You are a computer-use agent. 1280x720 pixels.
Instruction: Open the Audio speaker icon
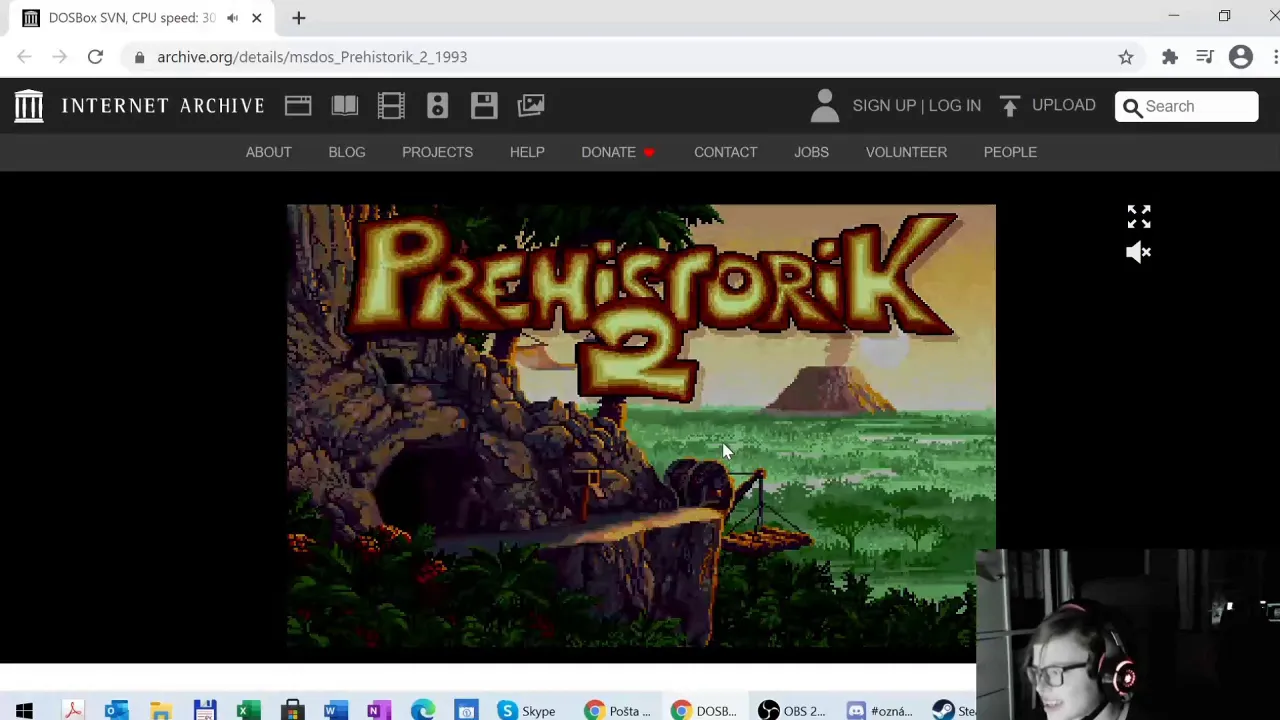pos(437,105)
